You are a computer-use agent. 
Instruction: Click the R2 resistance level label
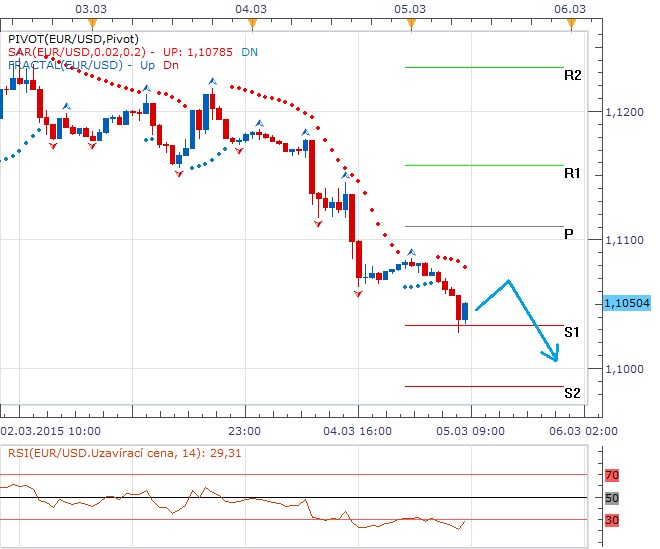(x=572, y=75)
